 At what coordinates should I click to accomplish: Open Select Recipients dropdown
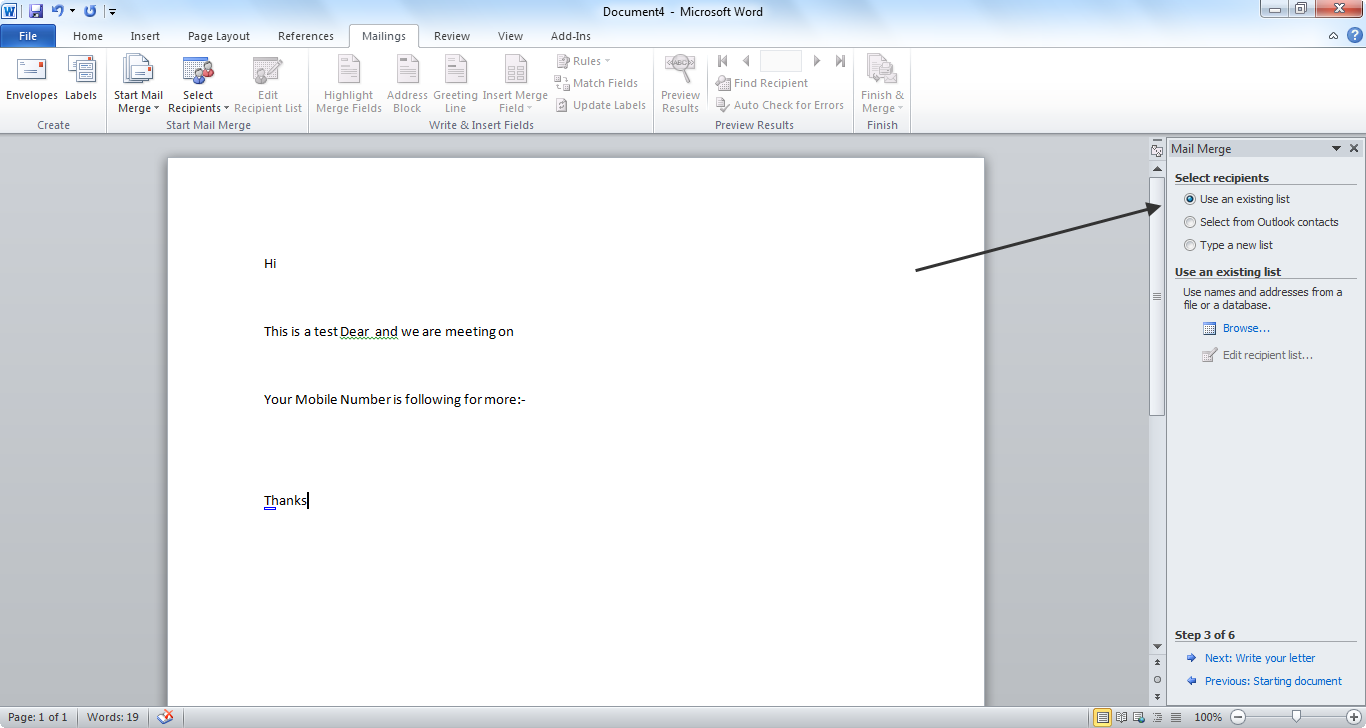click(198, 85)
